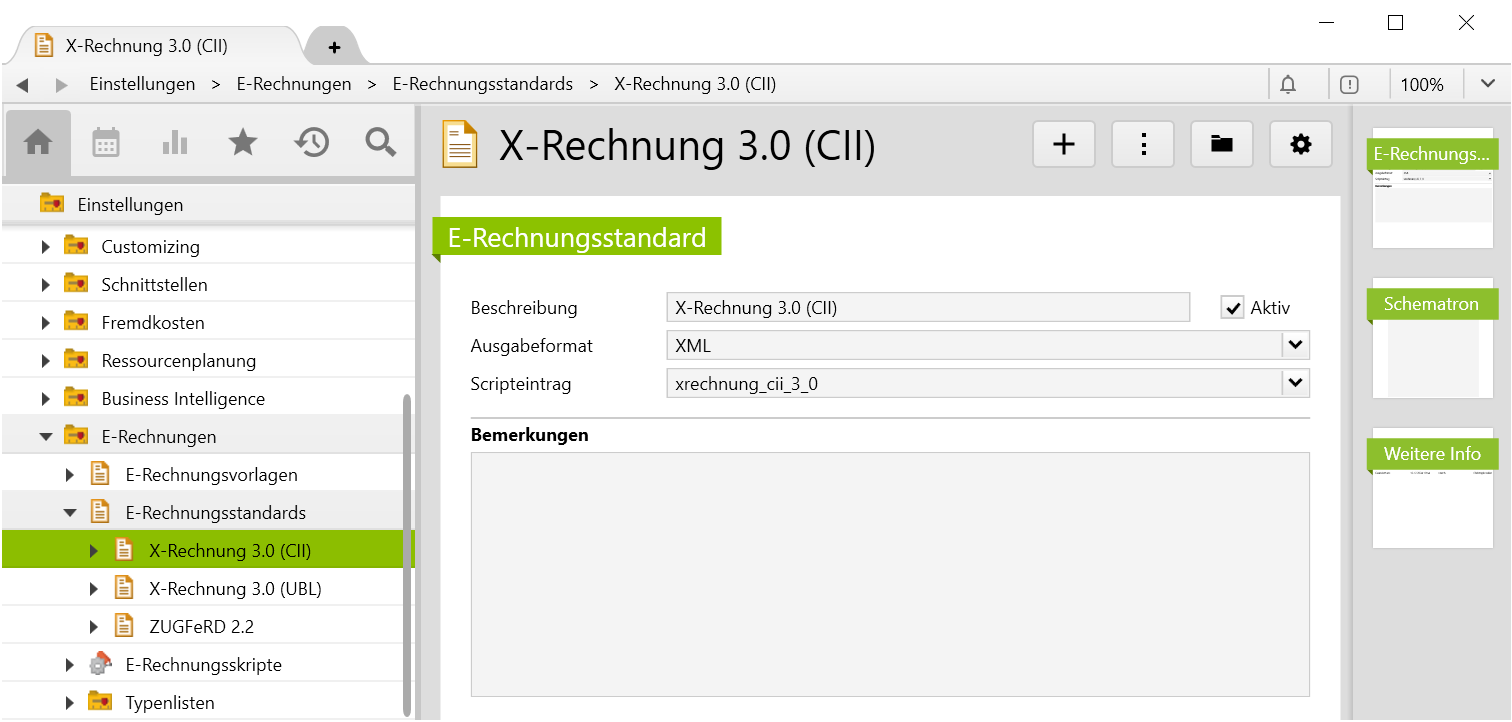Viewport: 1512px width, 722px height.
Task: Open the Scripteintrag dropdown
Action: pos(1295,383)
